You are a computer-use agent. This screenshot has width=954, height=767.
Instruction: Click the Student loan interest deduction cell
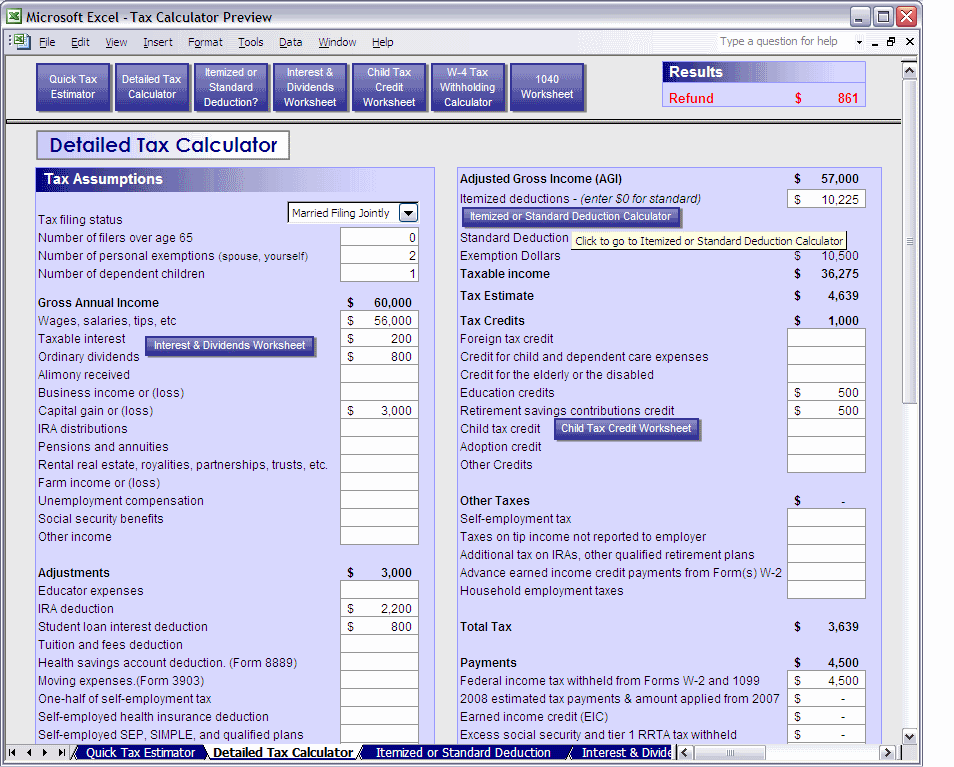(x=379, y=626)
